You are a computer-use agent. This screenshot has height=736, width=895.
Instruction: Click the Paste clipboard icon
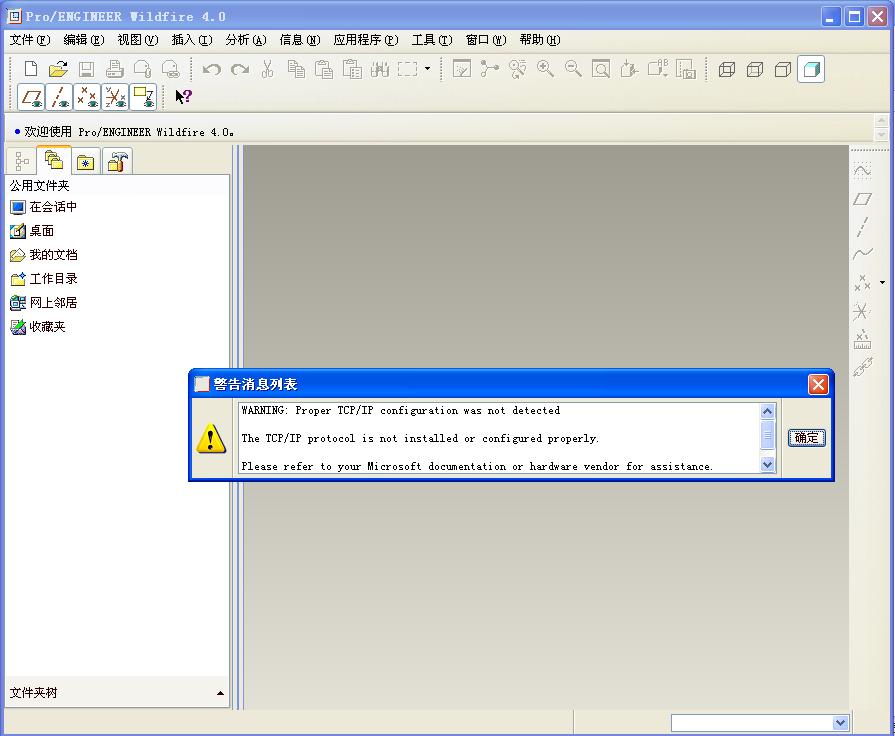[x=324, y=69]
